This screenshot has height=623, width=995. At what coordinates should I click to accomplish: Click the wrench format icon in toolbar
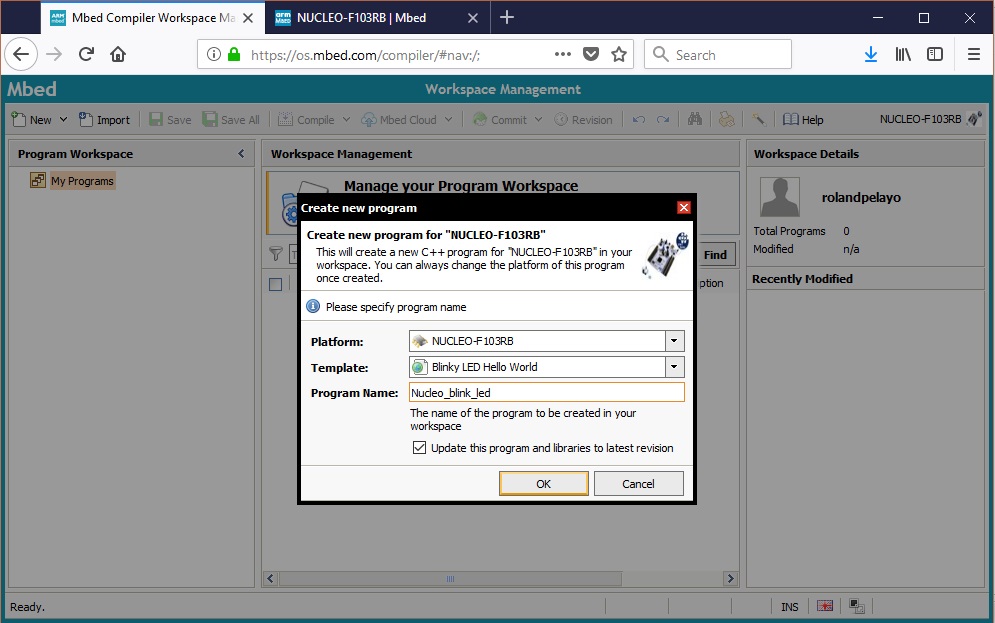(759, 119)
